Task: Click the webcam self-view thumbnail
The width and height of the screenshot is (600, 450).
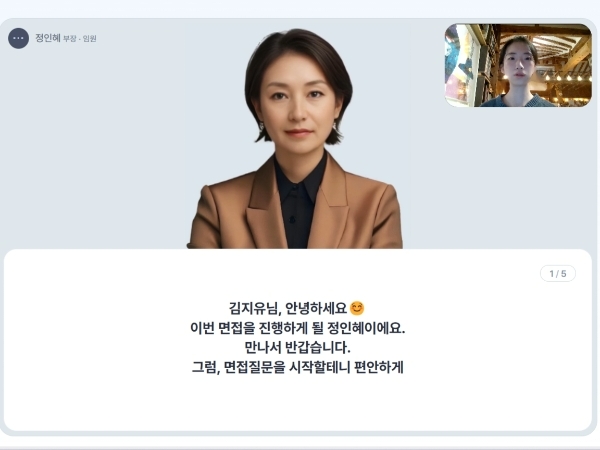Action: click(518, 65)
